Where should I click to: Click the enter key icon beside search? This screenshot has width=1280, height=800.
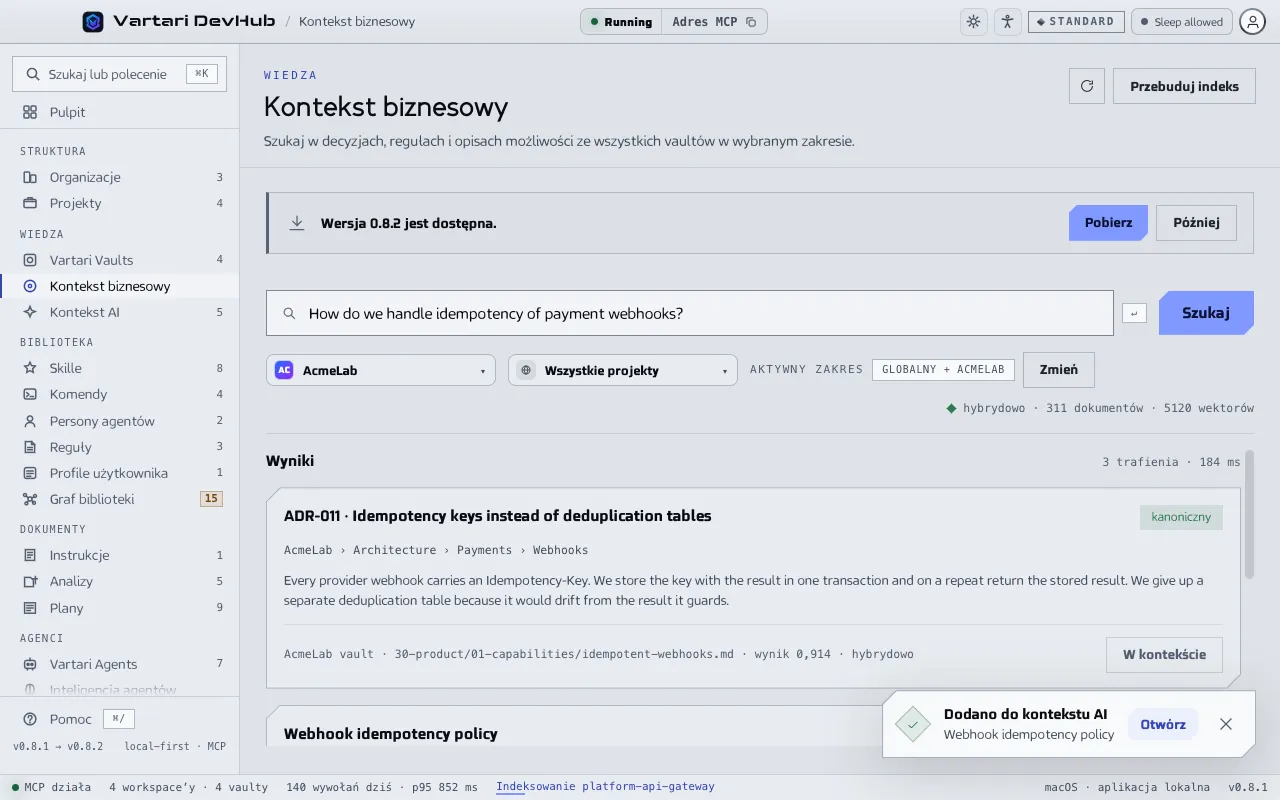(1134, 314)
